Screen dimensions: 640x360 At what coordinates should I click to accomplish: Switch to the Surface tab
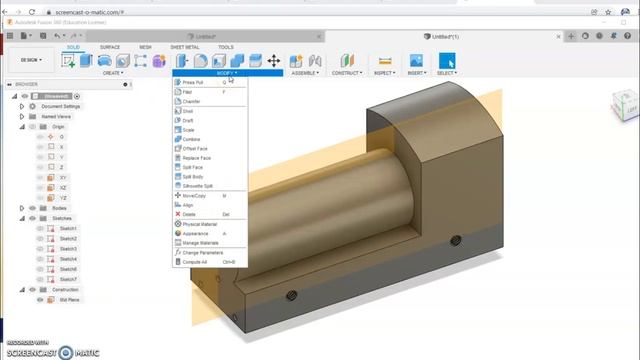(x=110, y=47)
